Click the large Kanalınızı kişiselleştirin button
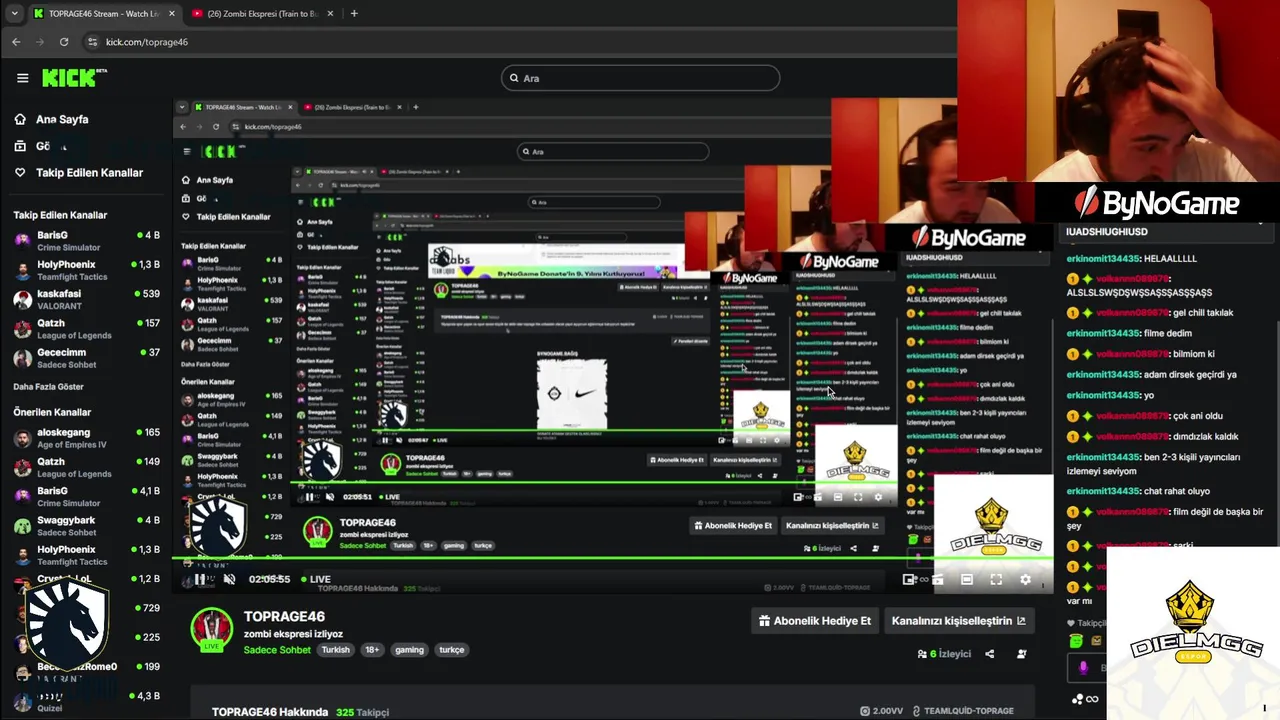Viewport: 1280px width, 720px height. (958, 621)
